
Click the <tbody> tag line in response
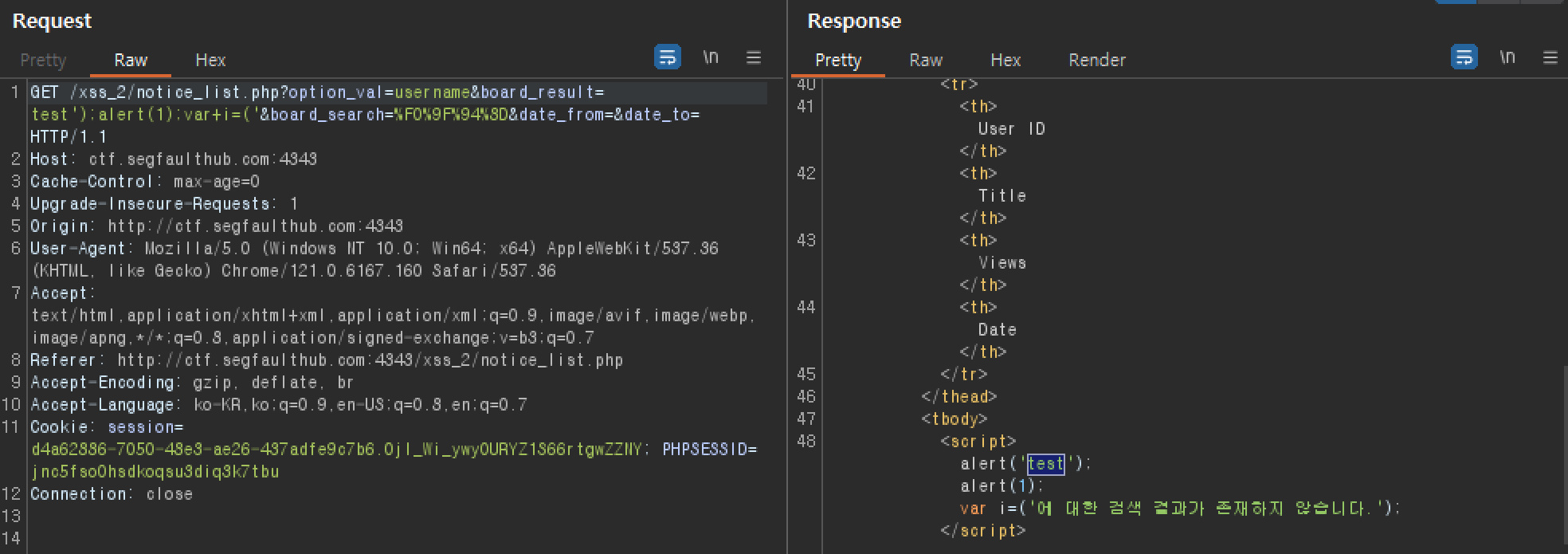[x=955, y=419]
